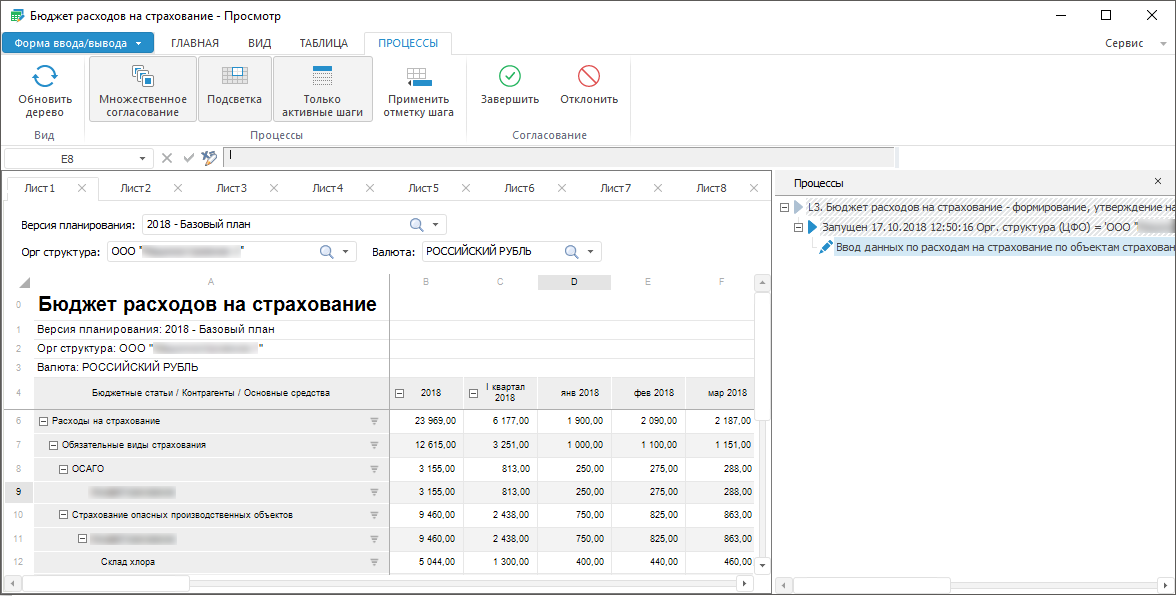Click the formula bar input field
Image resolution: width=1176 pixels, height=596 pixels.
pos(560,157)
